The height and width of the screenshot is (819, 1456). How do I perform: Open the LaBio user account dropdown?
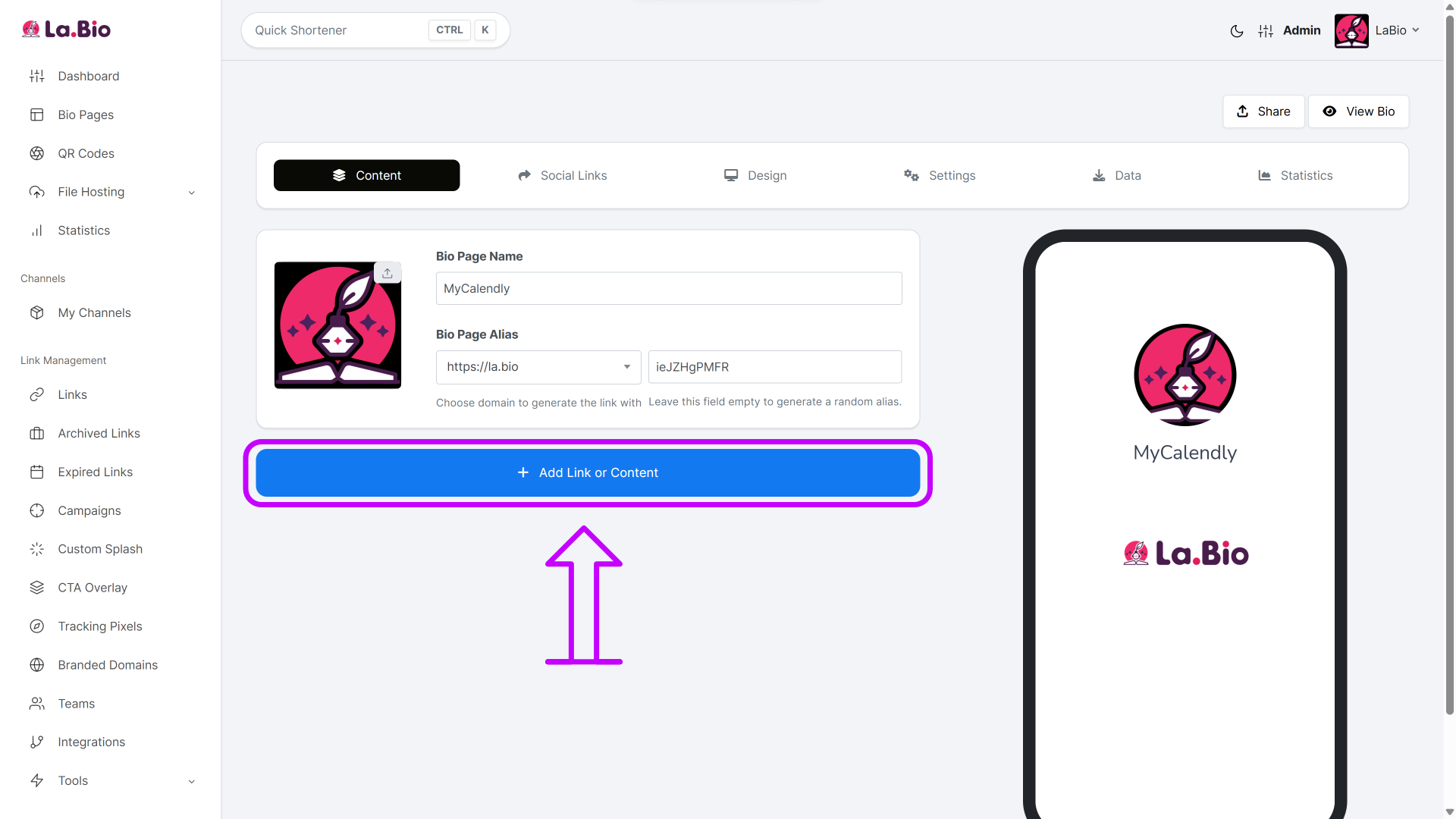coord(1377,31)
